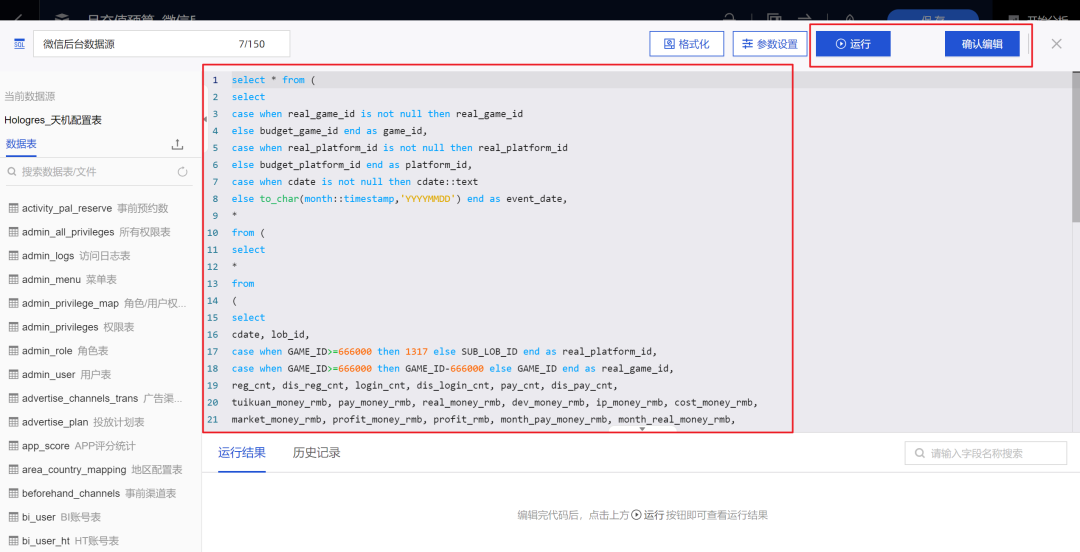Click the table icon for bi_user_ht

click(x=13, y=541)
